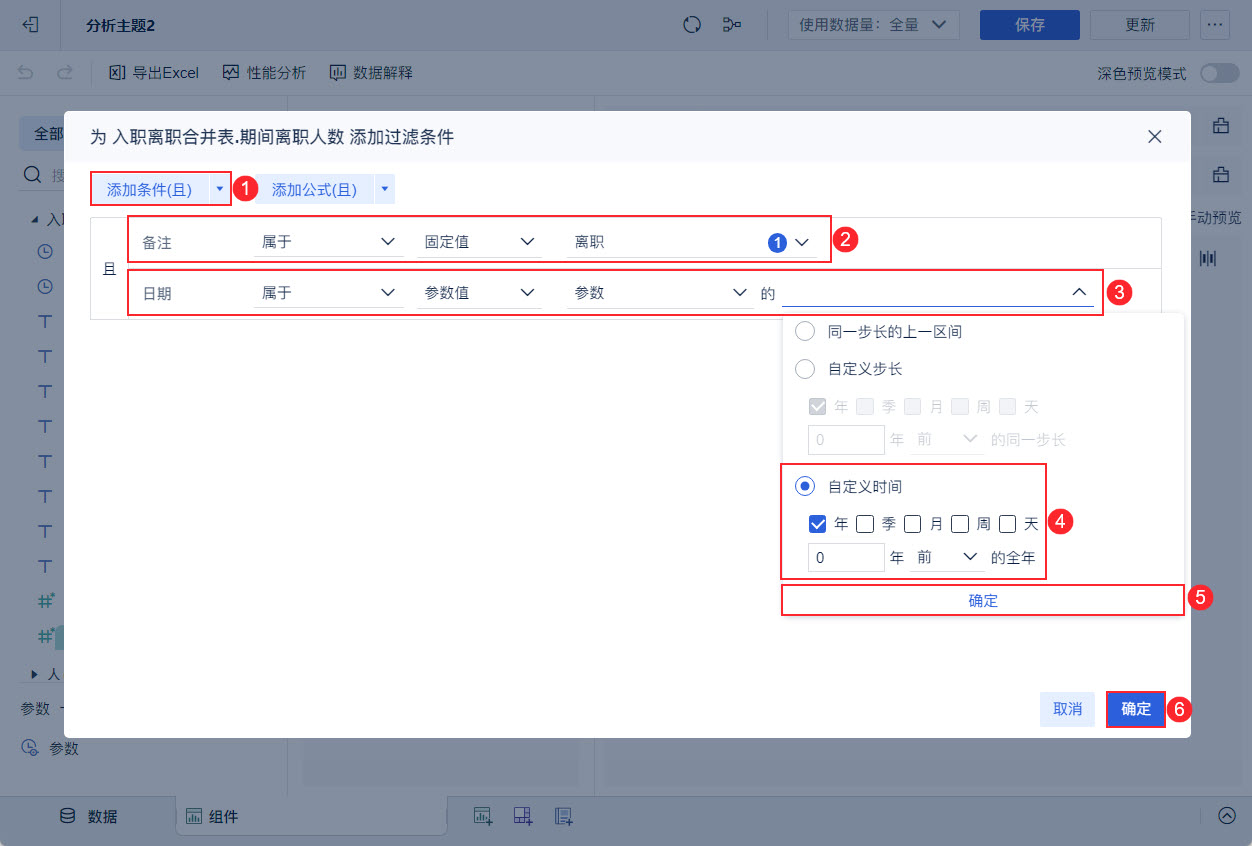Open 离职 value dropdown in 备注 row
The height and width of the screenshot is (846, 1252).
(x=691, y=242)
